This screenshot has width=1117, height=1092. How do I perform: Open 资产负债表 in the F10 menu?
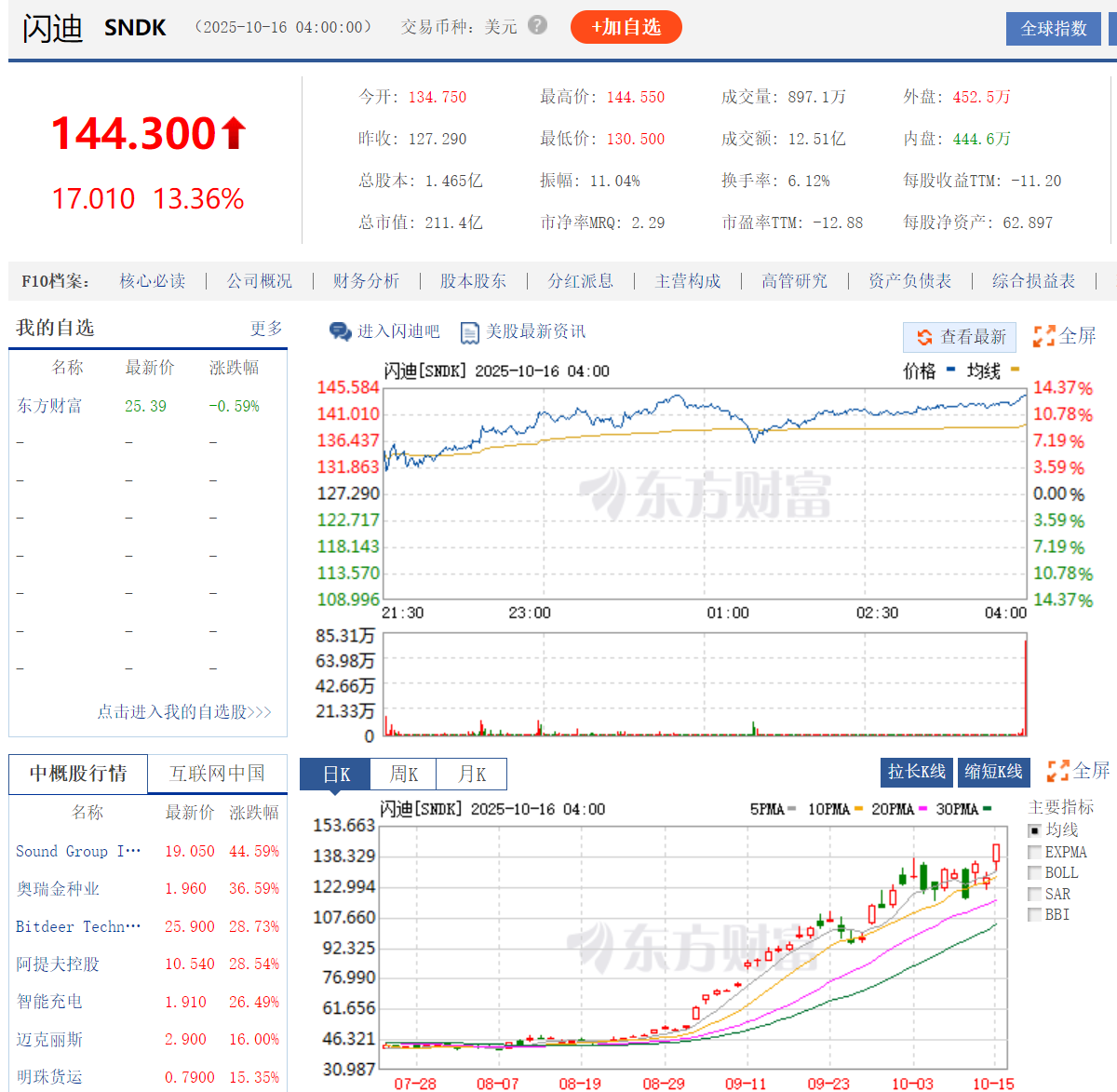click(909, 281)
